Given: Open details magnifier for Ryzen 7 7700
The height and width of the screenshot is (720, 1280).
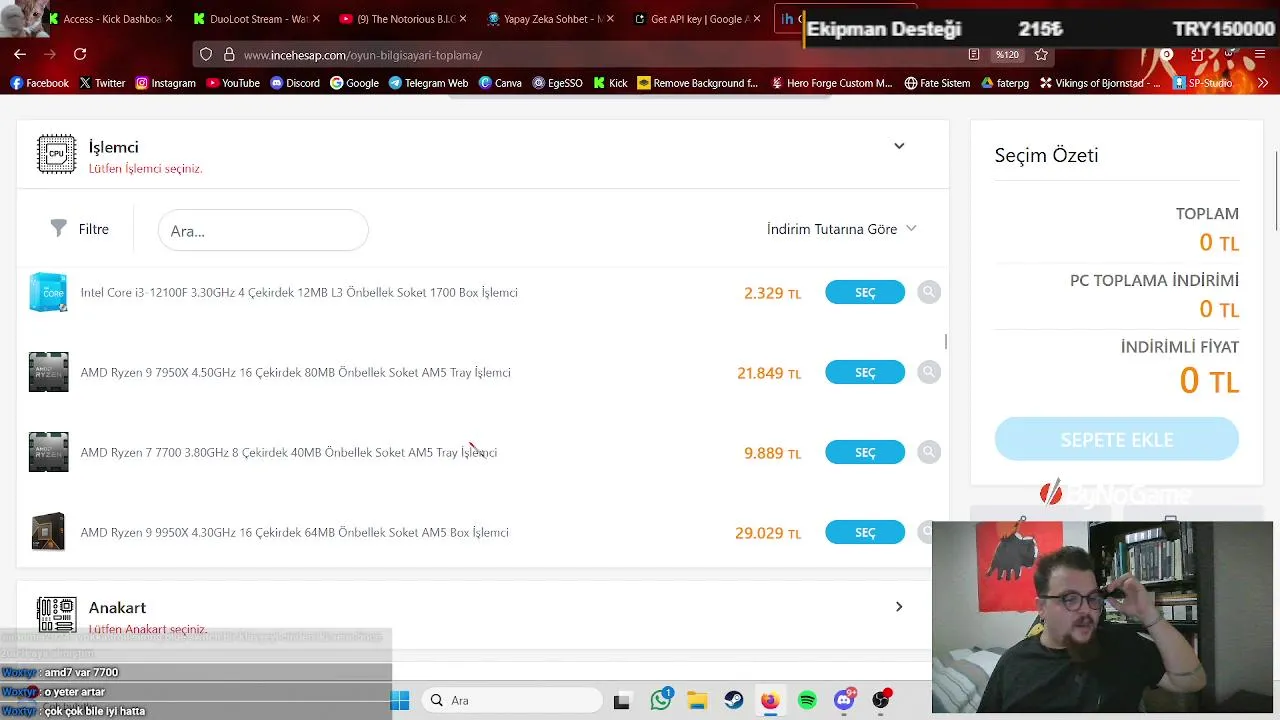Looking at the screenshot, I should (929, 452).
